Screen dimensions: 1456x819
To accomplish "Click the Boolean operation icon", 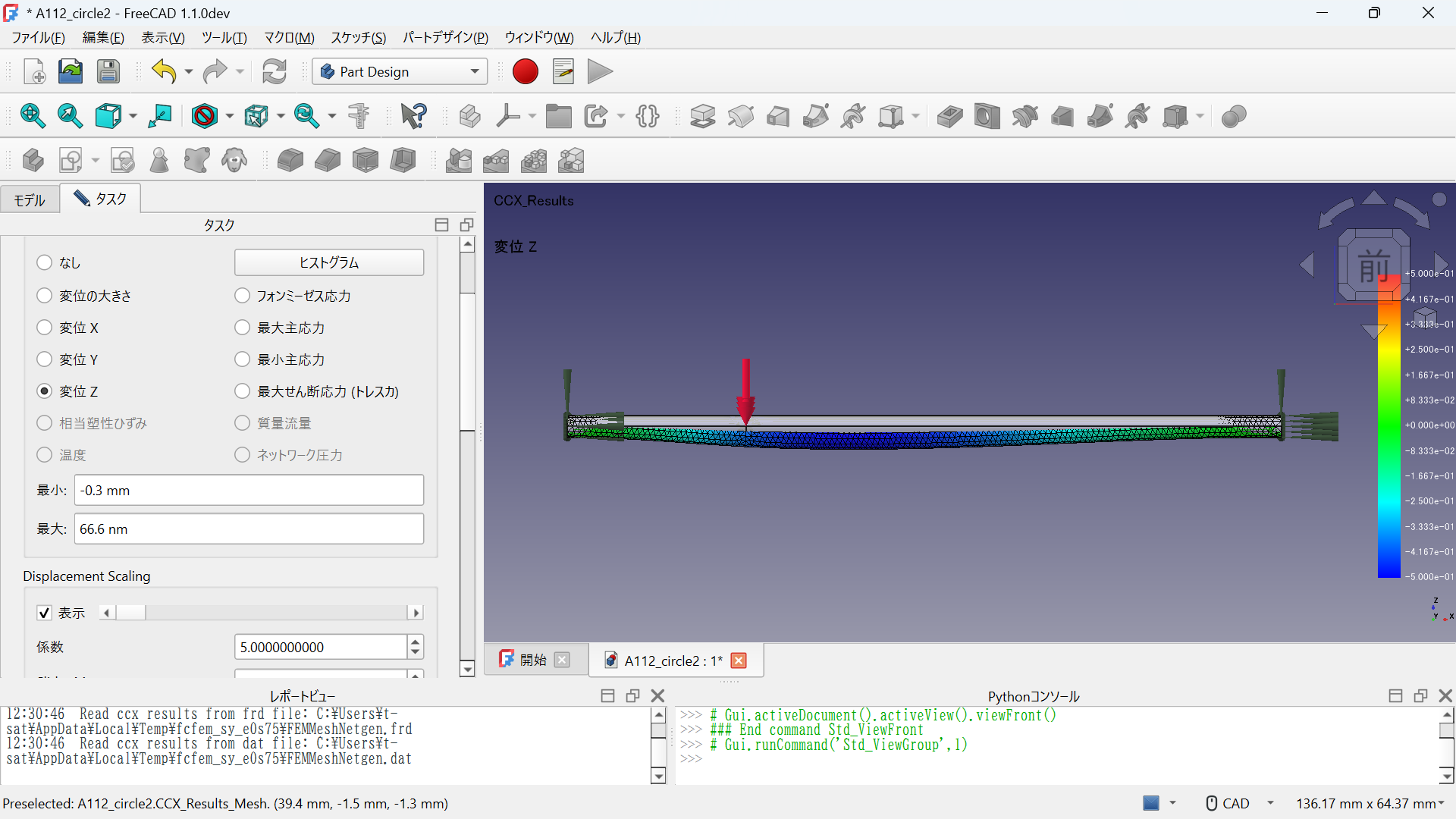I will 1234,116.
